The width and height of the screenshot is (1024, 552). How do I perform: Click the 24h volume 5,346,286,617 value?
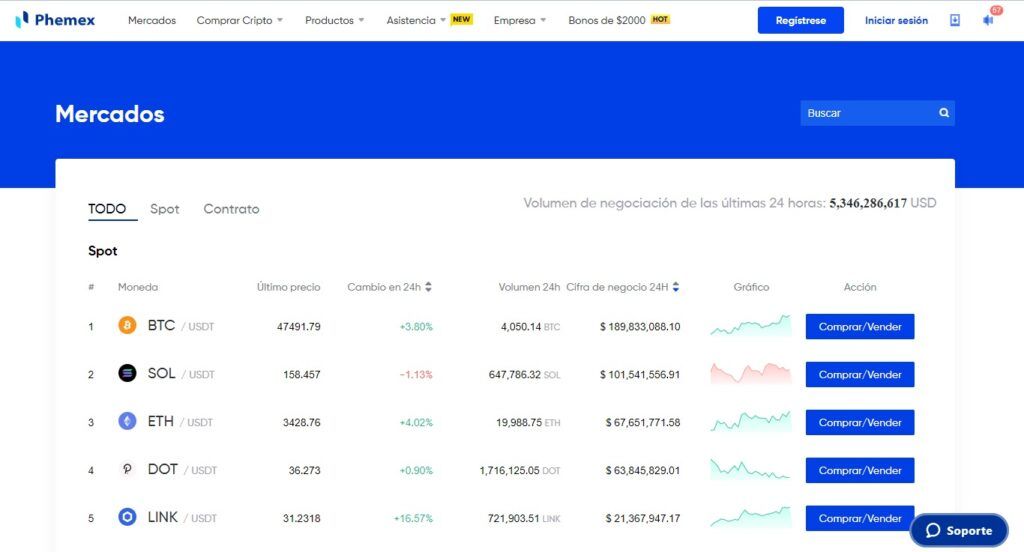pos(868,203)
